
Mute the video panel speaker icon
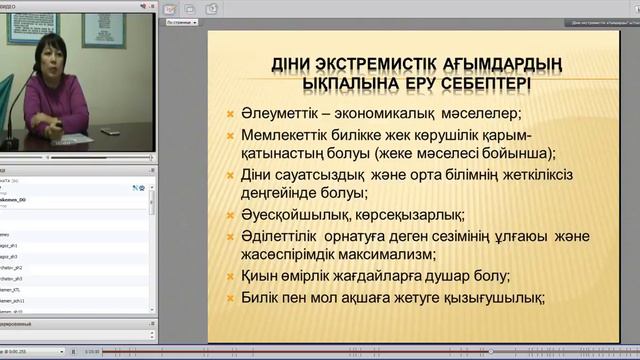pos(143,6)
